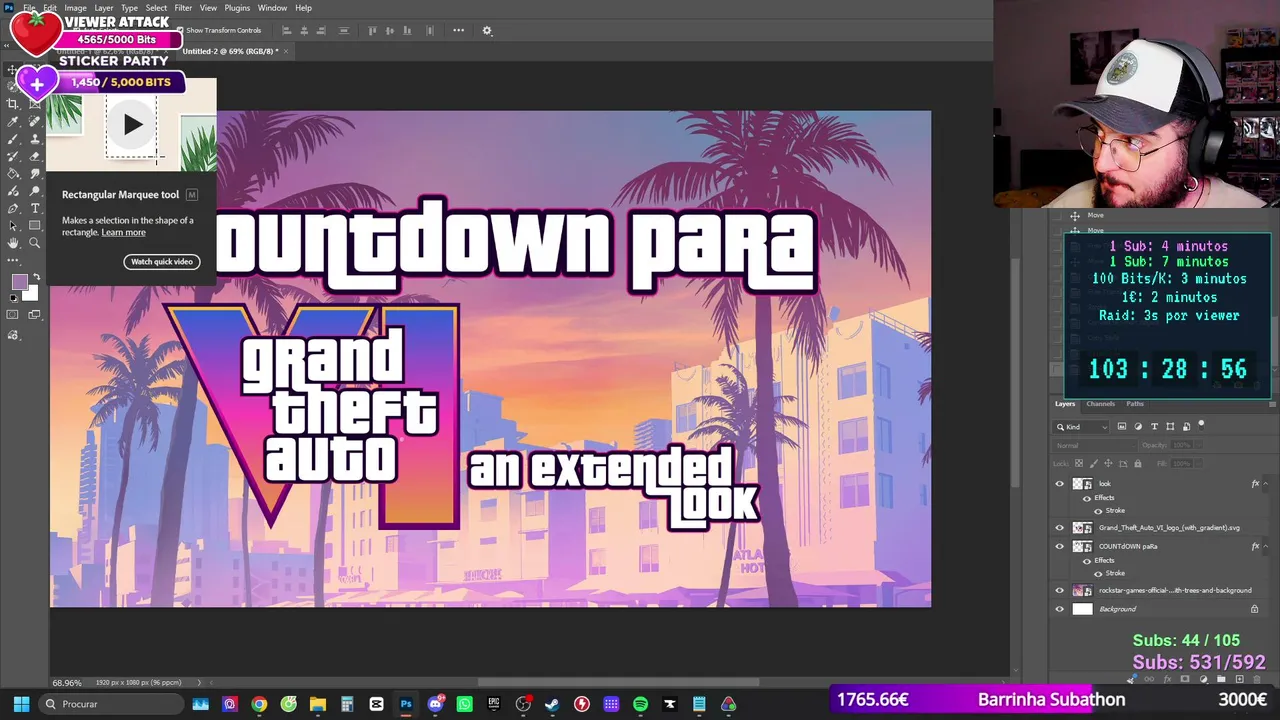Switch to the Channels tab
This screenshot has width=1280, height=720.
pyautogui.click(x=1100, y=404)
